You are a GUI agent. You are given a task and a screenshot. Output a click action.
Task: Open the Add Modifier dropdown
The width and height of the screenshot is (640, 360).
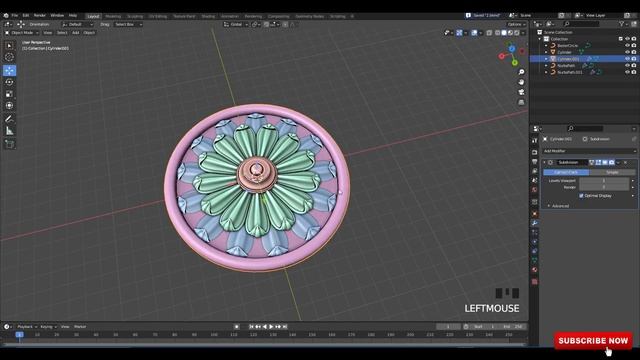pos(589,151)
